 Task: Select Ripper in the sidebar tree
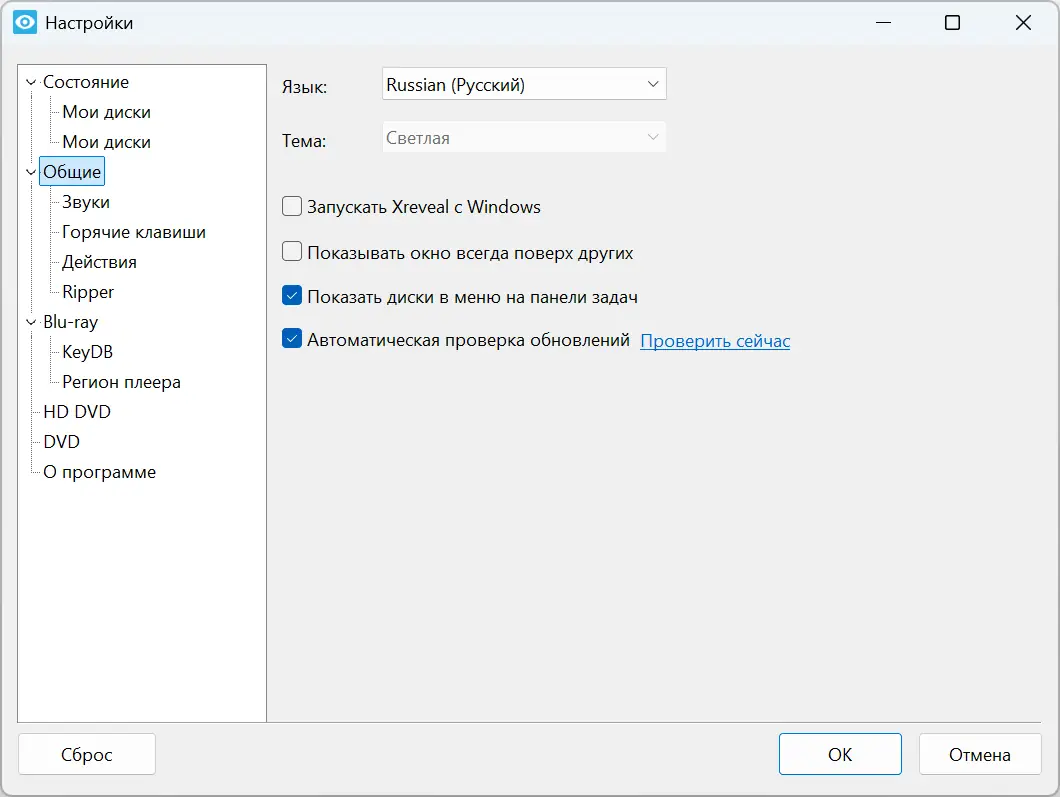tap(88, 292)
